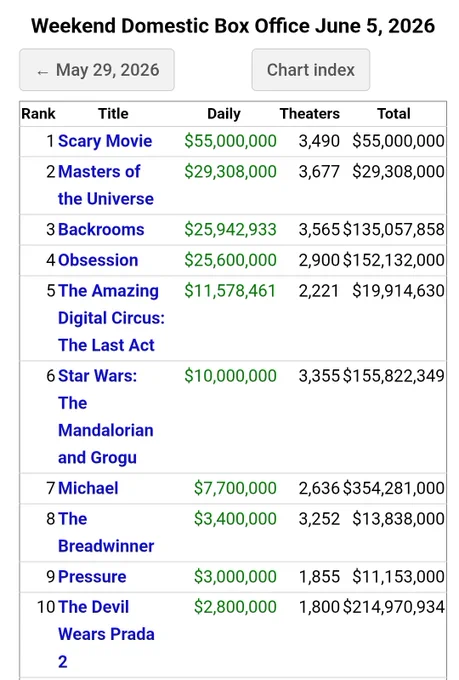Click the Rank column header
This screenshot has width=459, height=680.
pyautogui.click(x=38, y=114)
